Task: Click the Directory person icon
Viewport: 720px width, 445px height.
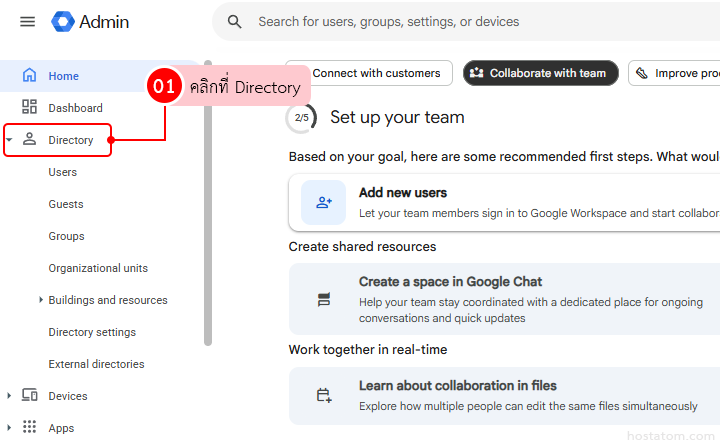Action: pyautogui.click(x=29, y=139)
